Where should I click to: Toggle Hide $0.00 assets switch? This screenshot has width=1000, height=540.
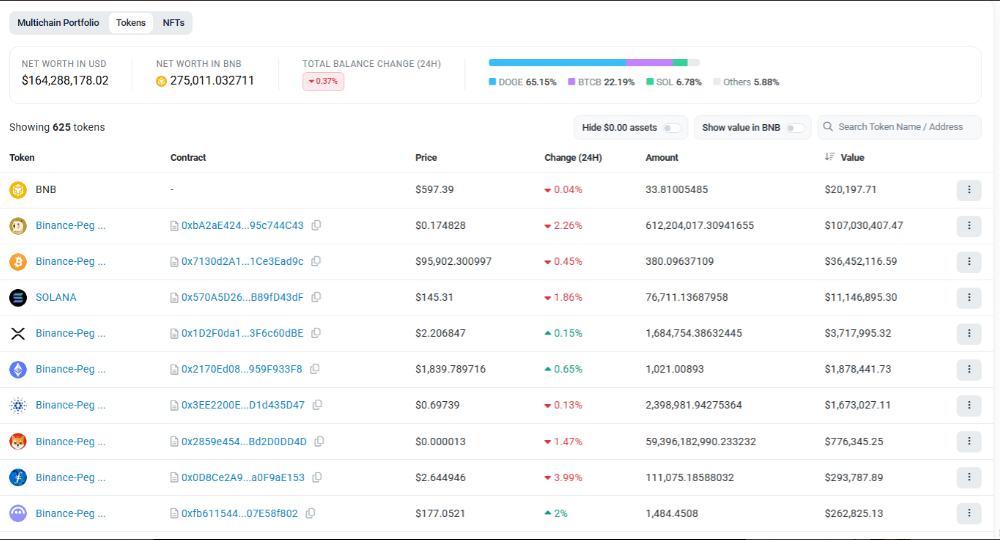point(672,128)
